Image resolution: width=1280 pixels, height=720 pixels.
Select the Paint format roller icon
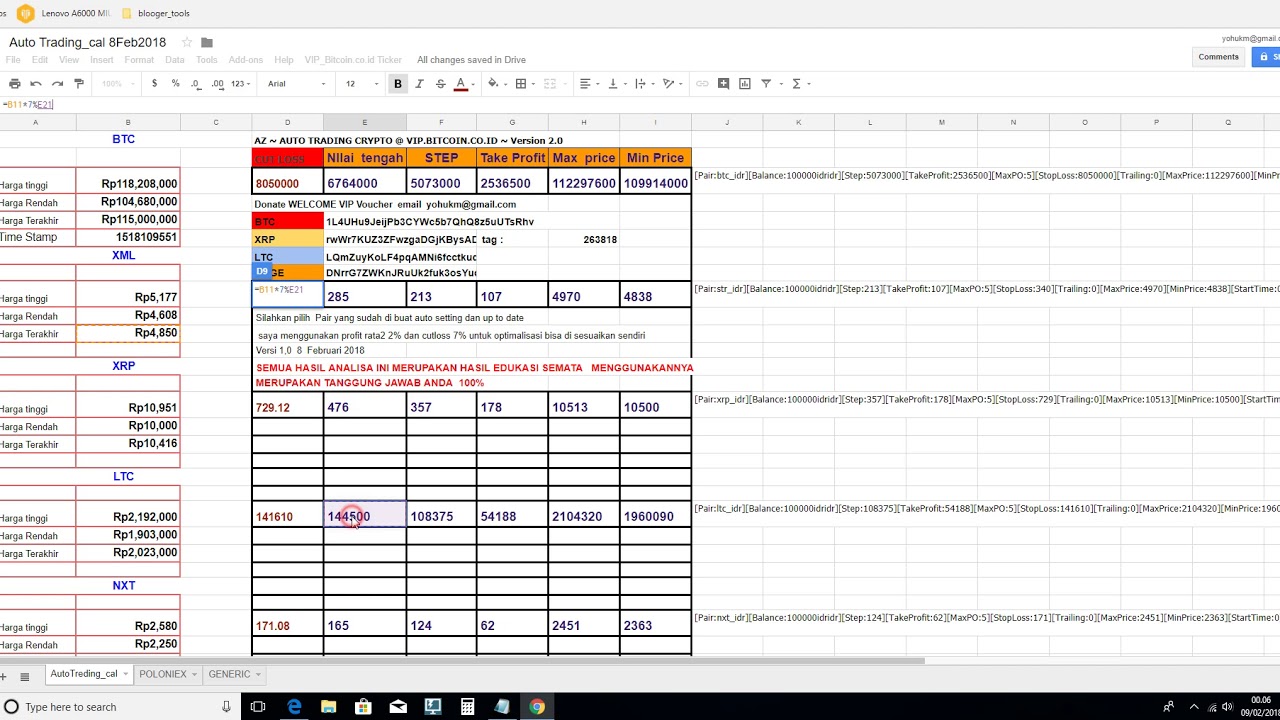tap(79, 84)
